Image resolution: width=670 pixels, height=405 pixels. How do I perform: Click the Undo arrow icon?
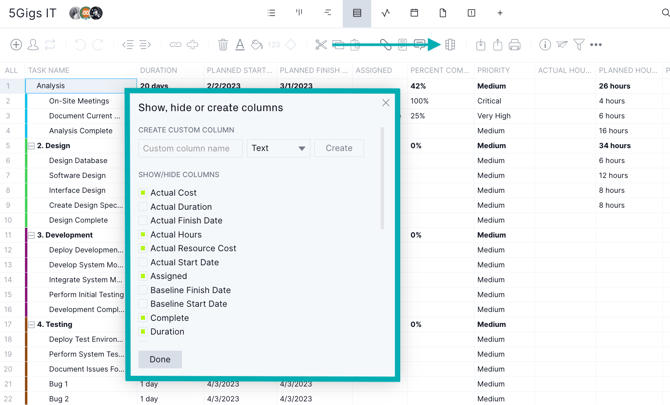click(80, 44)
